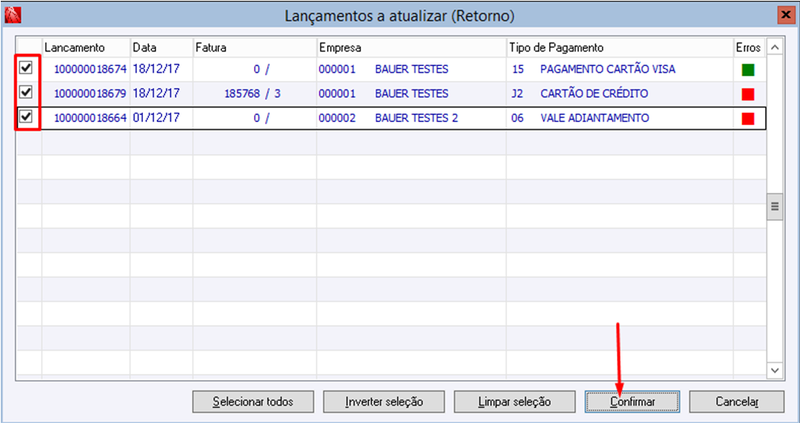Click the payment code 15
The height and width of the screenshot is (423, 800).
pos(518,69)
